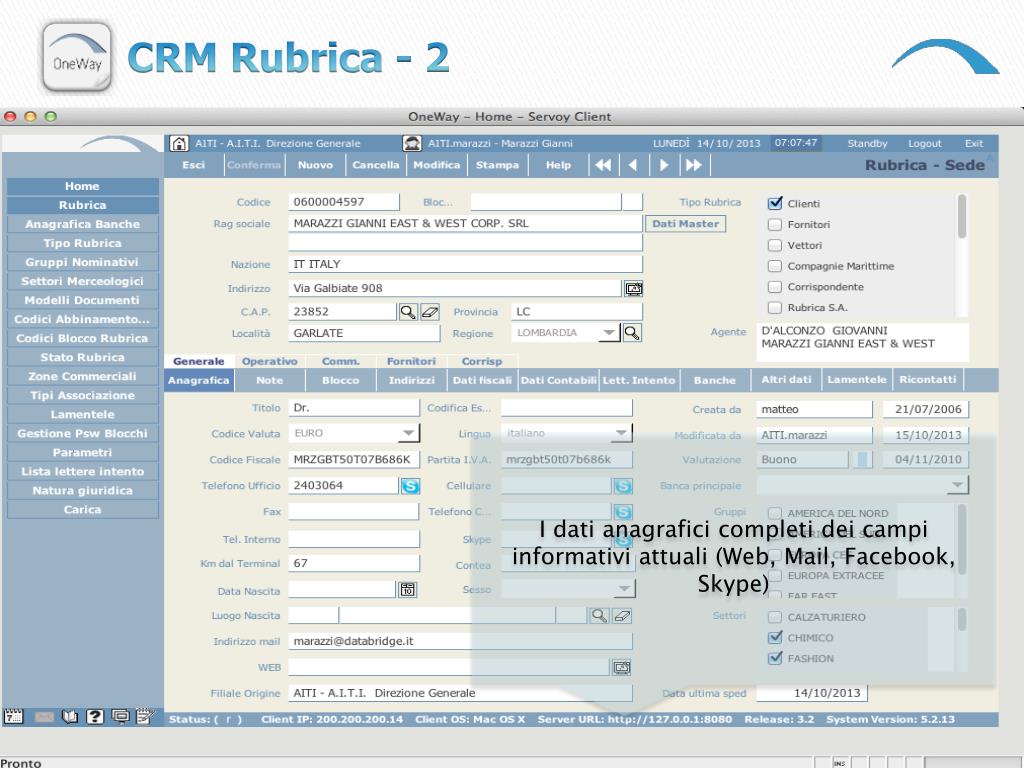
Task: Click the Cancella toolbar button
Action: coord(376,165)
